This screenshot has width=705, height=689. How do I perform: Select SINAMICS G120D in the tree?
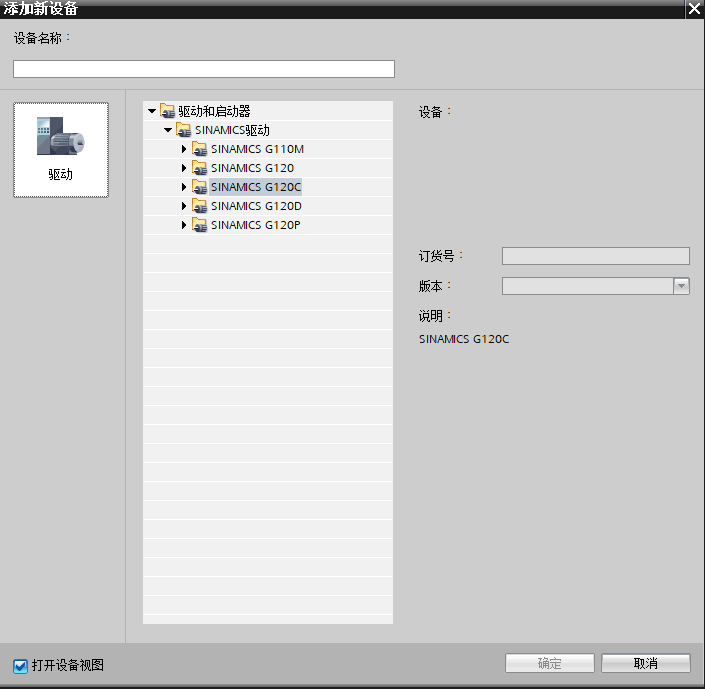coord(256,206)
